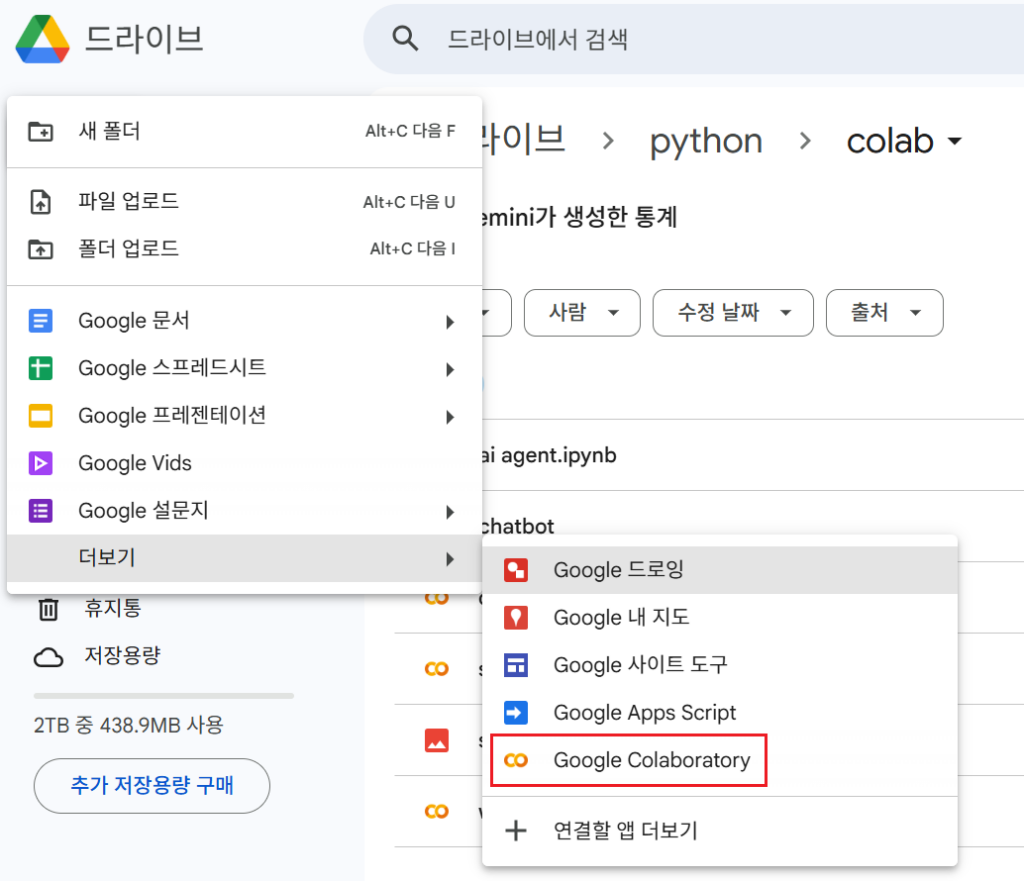Click the Google Vids purple icon

tap(41, 463)
